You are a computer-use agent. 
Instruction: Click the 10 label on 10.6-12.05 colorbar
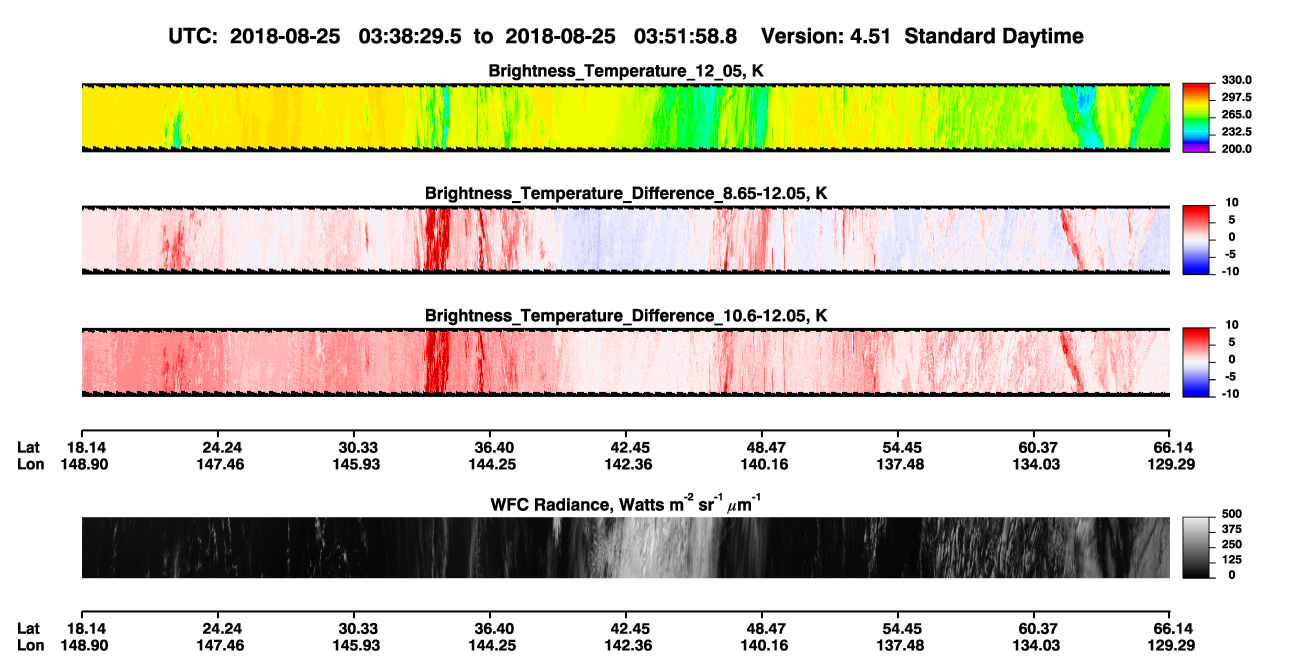[x=1230, y=325]
